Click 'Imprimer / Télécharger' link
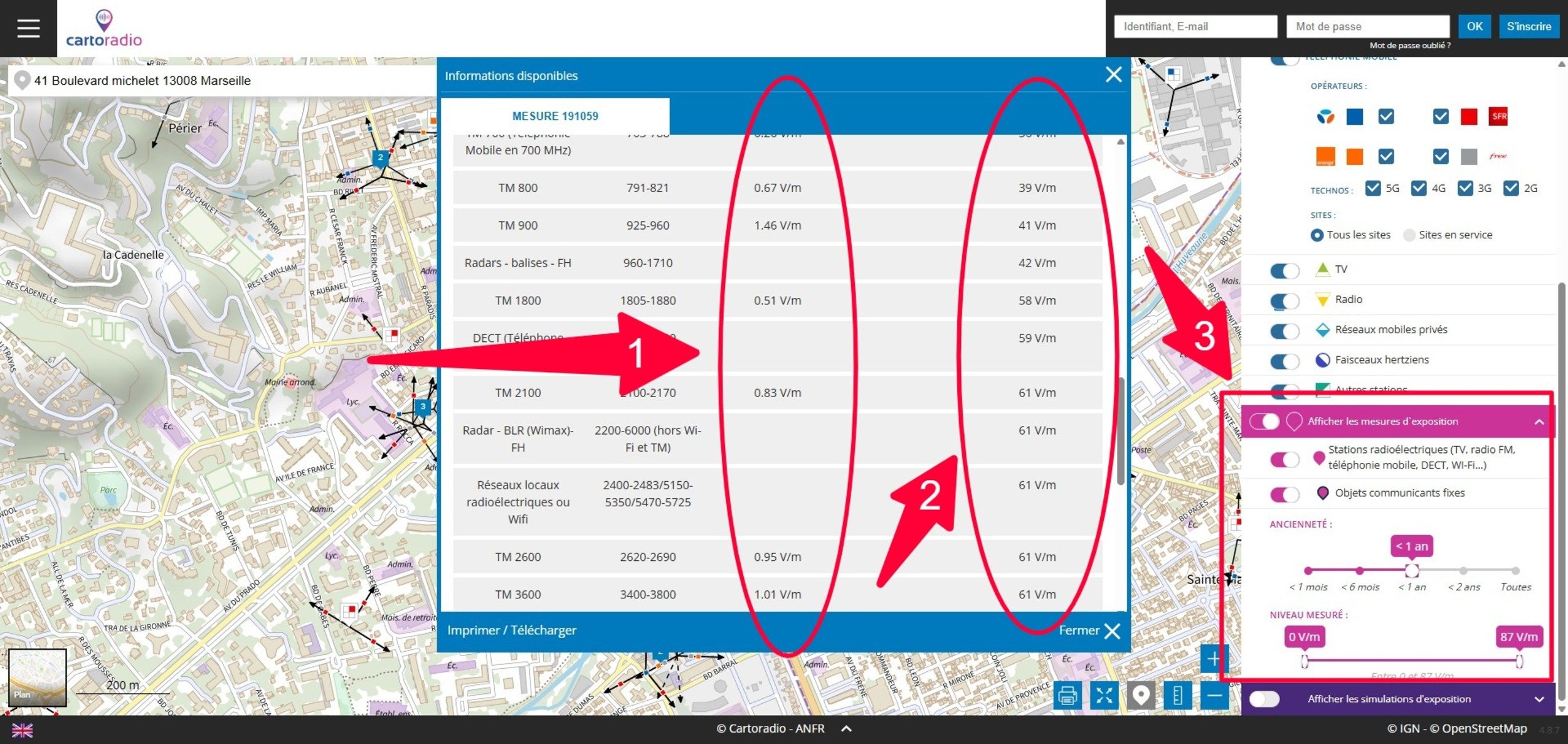 coord(512,630)
